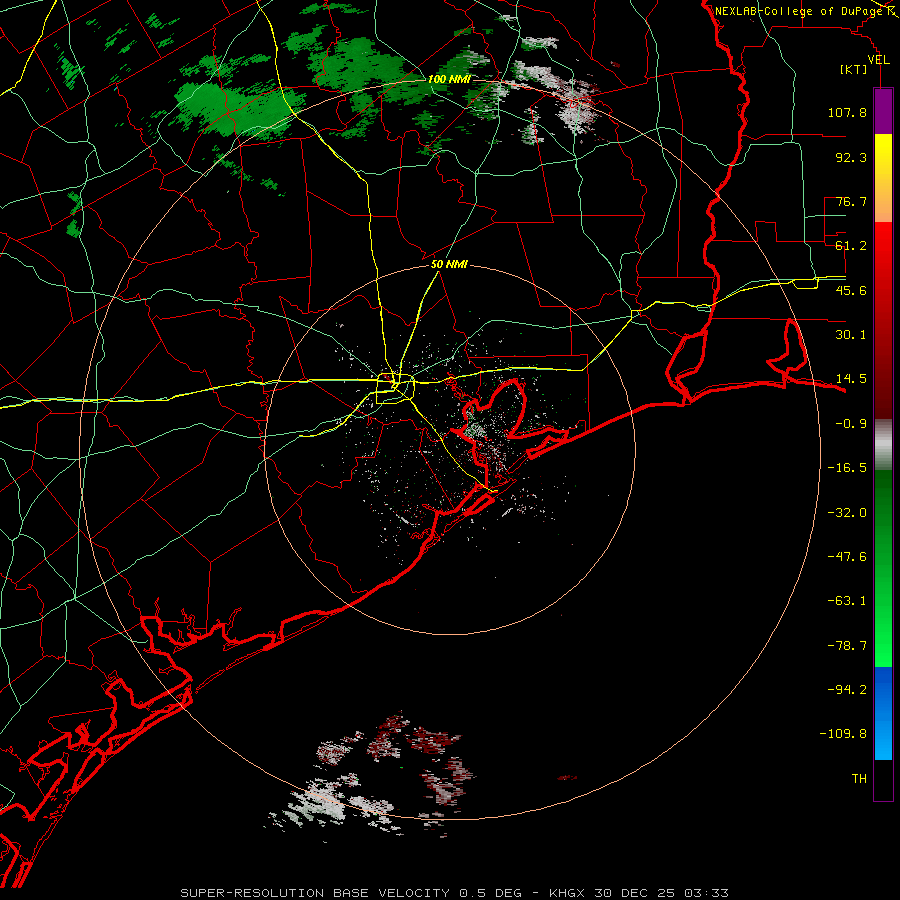Click the 30.1 velocity scale value
The width and height of the screenshot is (900, 900).
[851, 335]
